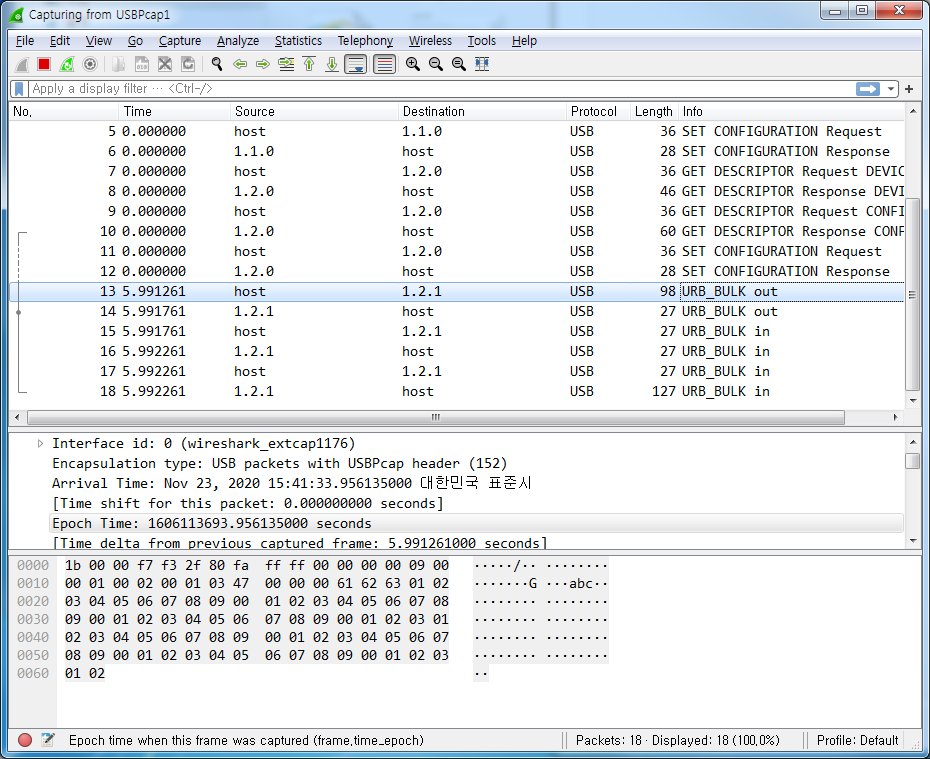Click the Start capturing packets shark fin icon
Screen dimensions: 930x759
(x=22, y=64)
